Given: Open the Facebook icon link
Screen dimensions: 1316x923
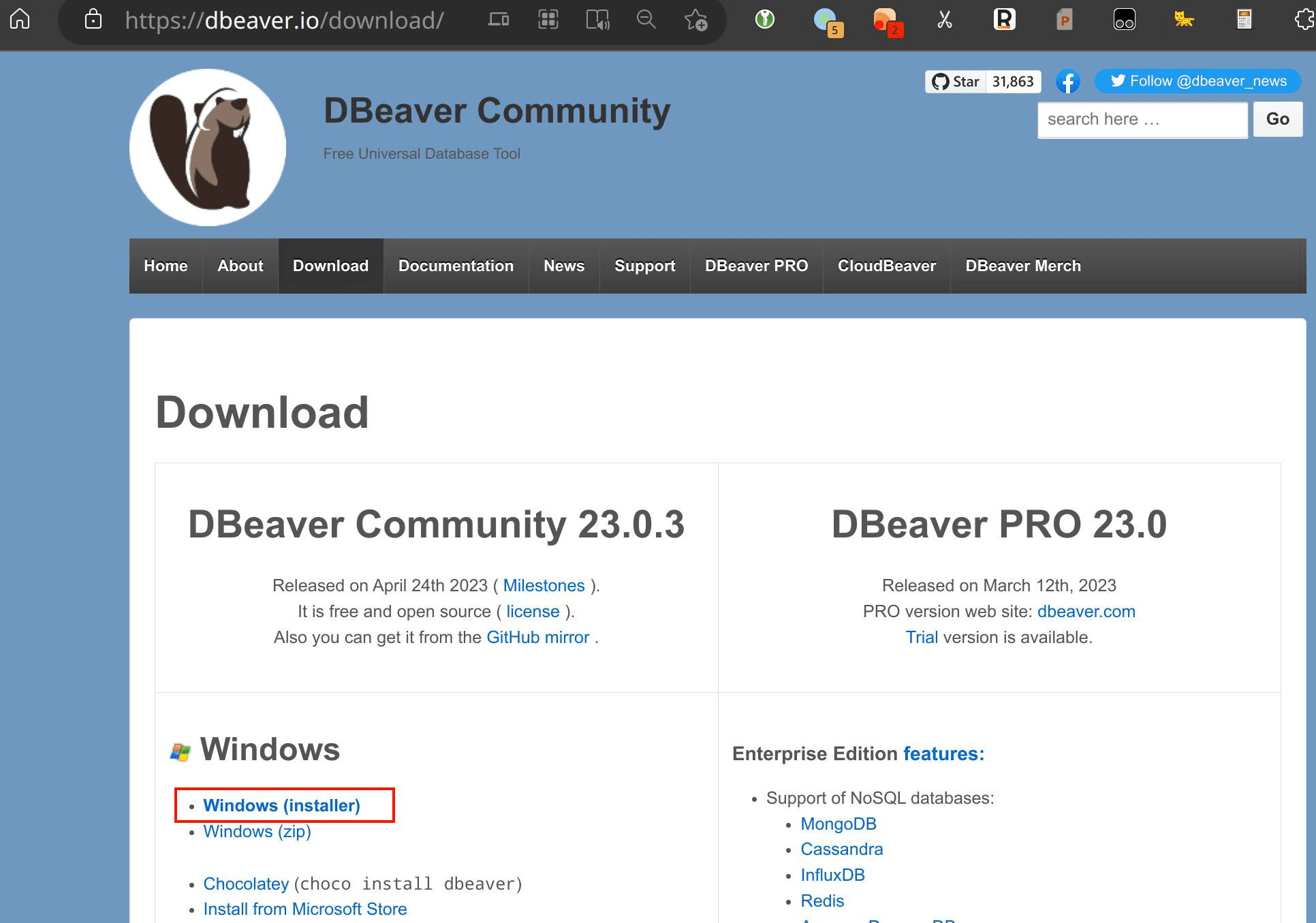Looking at the screenshot, I should (1068, 82).
